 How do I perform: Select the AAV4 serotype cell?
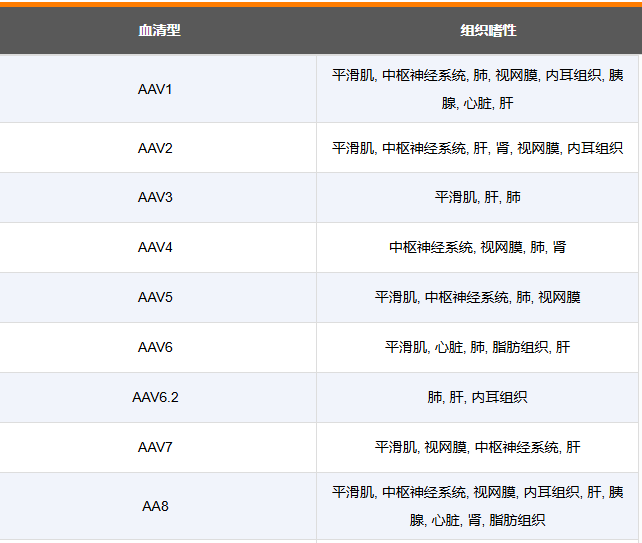158,247
